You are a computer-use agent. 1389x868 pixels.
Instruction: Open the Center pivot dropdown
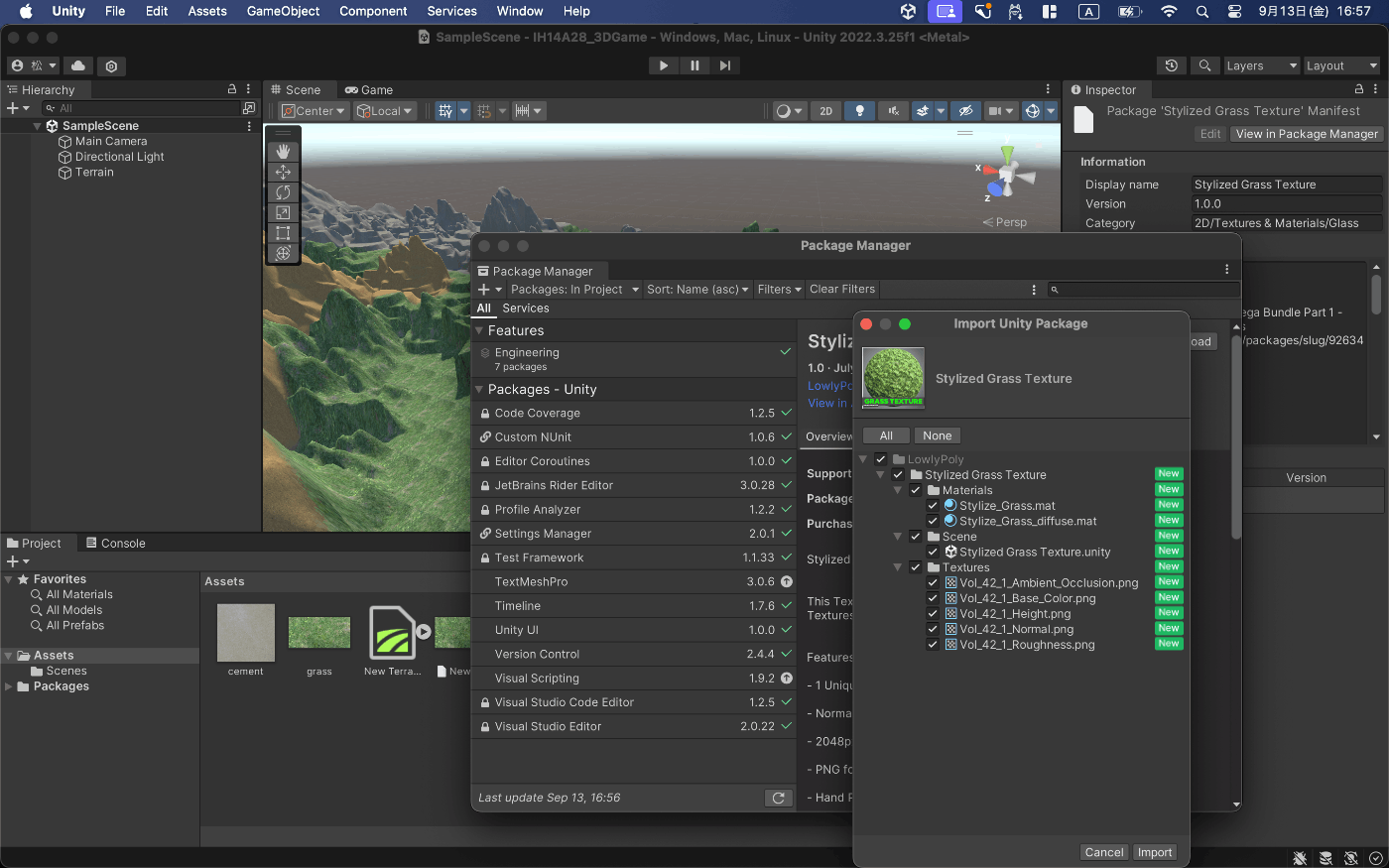[314, 111]
